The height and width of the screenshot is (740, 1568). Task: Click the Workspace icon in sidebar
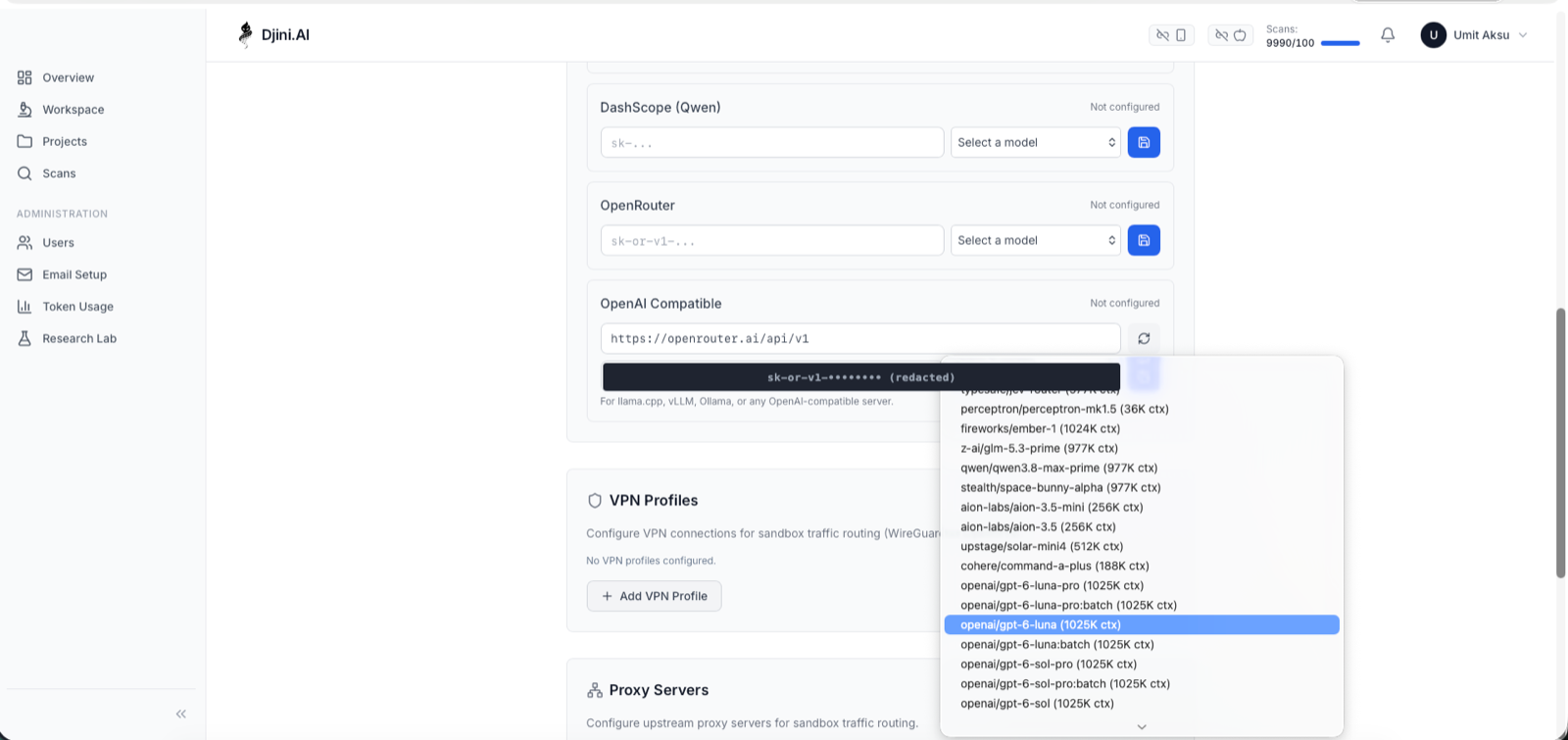tap(24, 110)
